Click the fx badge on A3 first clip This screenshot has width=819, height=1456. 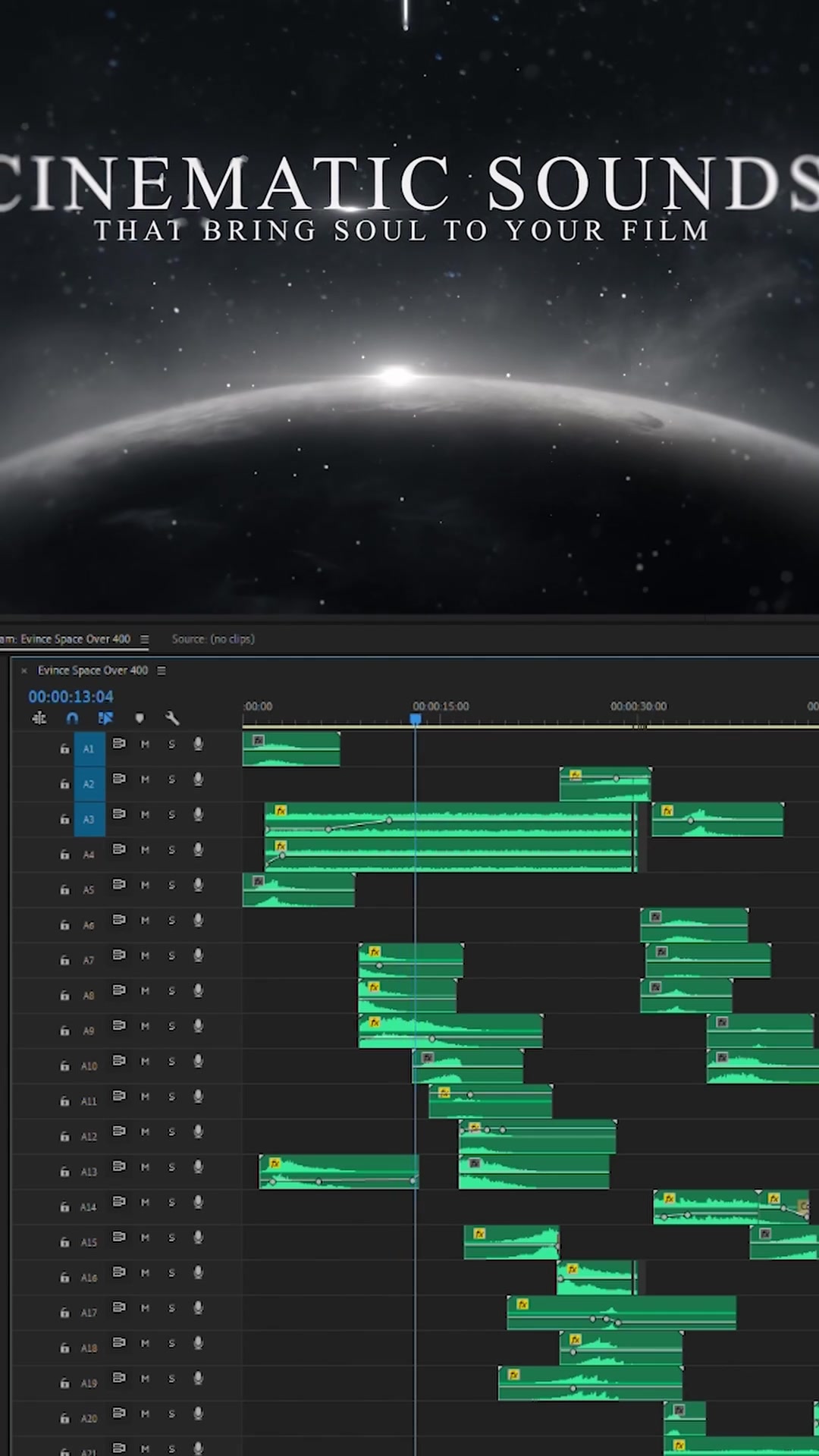tap(281, 811)
